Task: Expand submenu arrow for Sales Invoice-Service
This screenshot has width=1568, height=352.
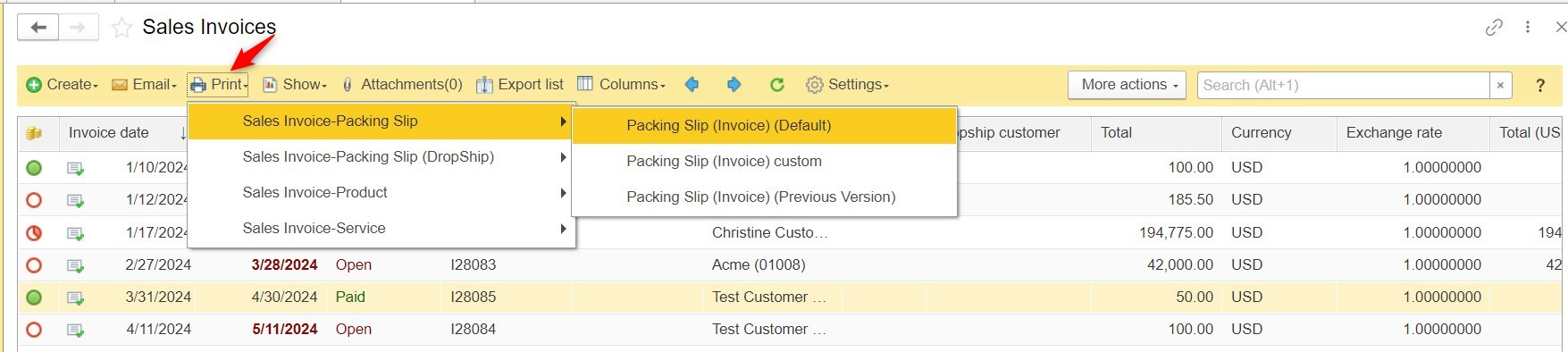Action: pyautogui.click(x=563, y=229)
